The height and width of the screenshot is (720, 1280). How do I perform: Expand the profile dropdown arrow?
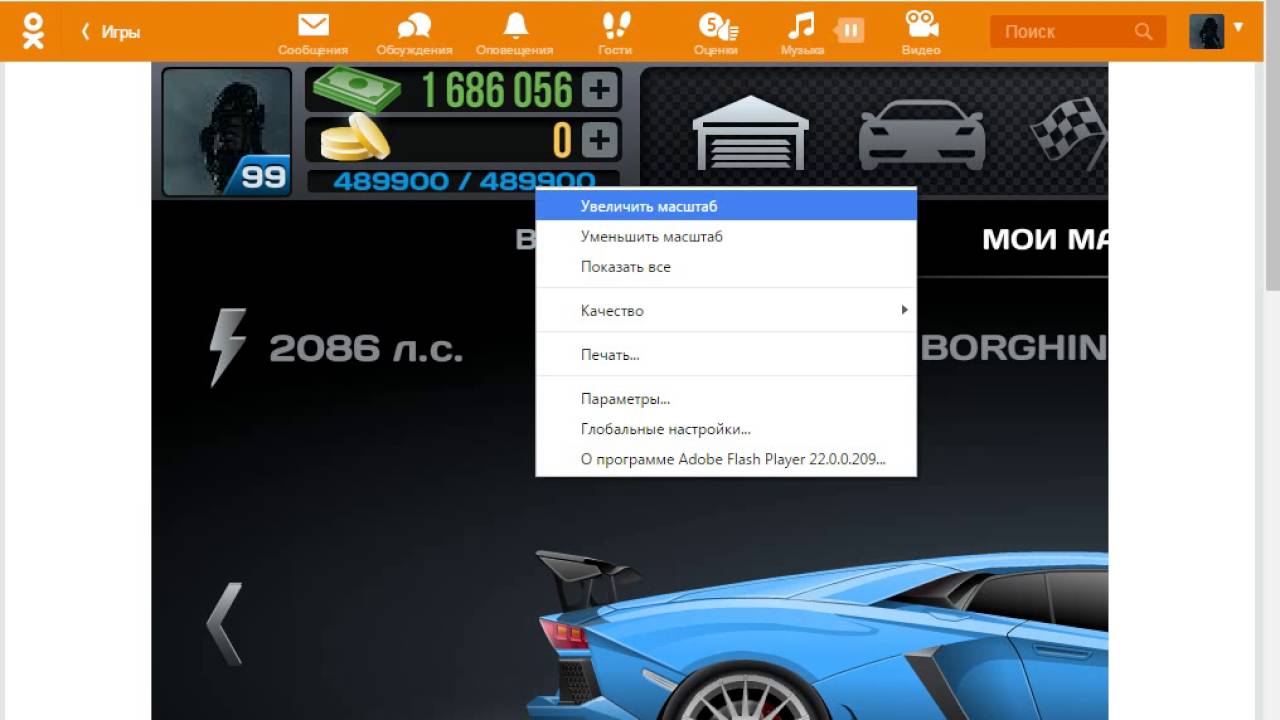1239,27
